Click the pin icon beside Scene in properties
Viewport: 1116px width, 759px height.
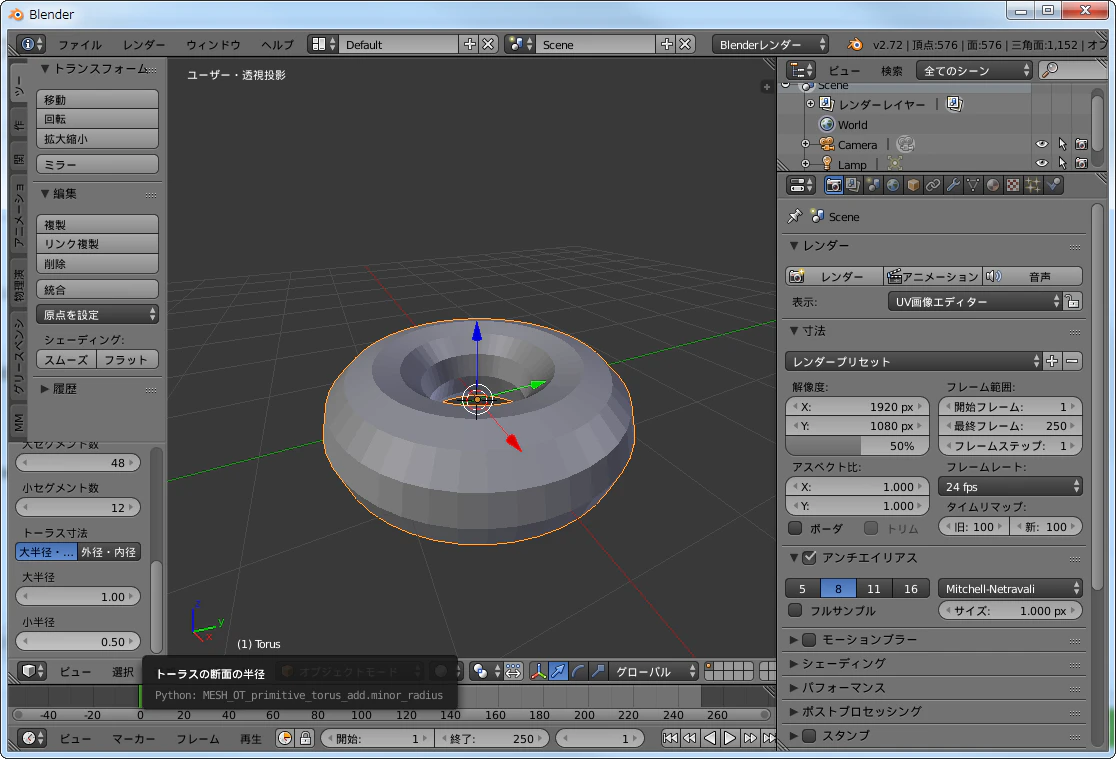[795, 216]
